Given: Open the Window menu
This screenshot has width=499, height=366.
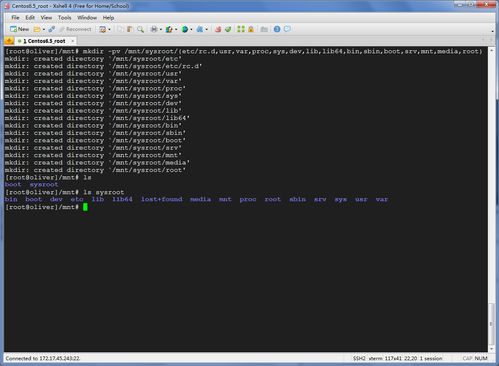Looking at the screenshot, I should coord(87,18).
